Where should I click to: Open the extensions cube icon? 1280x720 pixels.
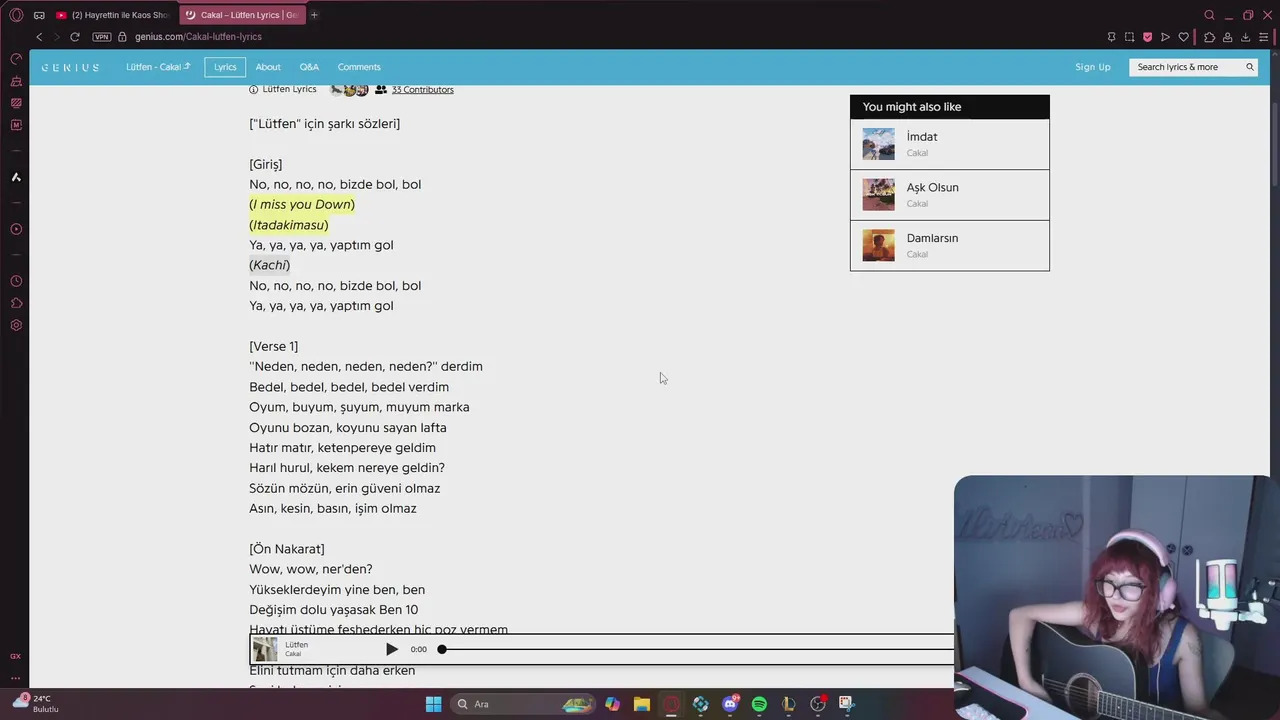1209,37
